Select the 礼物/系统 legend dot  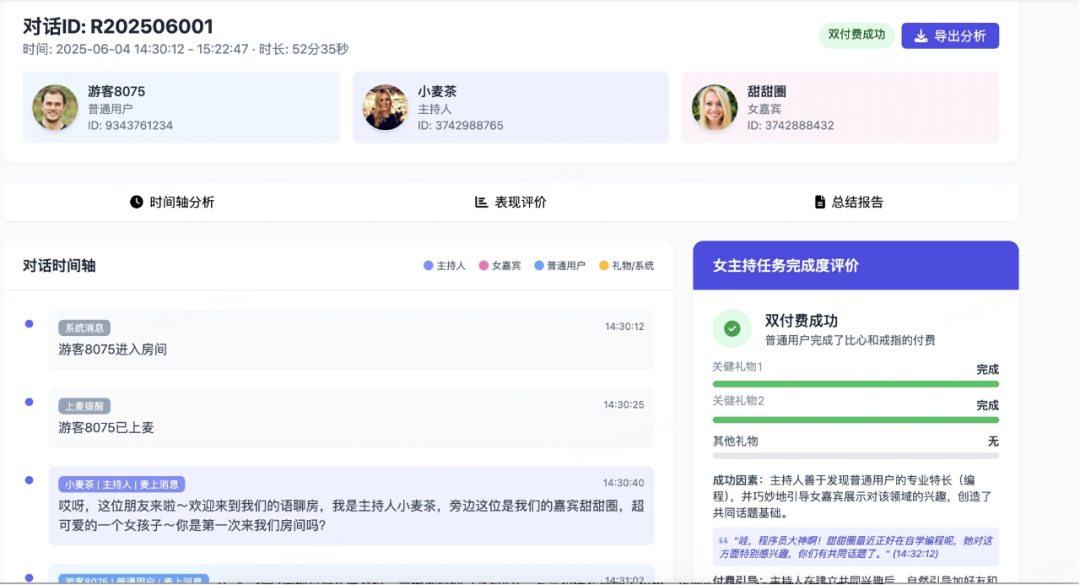point(603,265)
